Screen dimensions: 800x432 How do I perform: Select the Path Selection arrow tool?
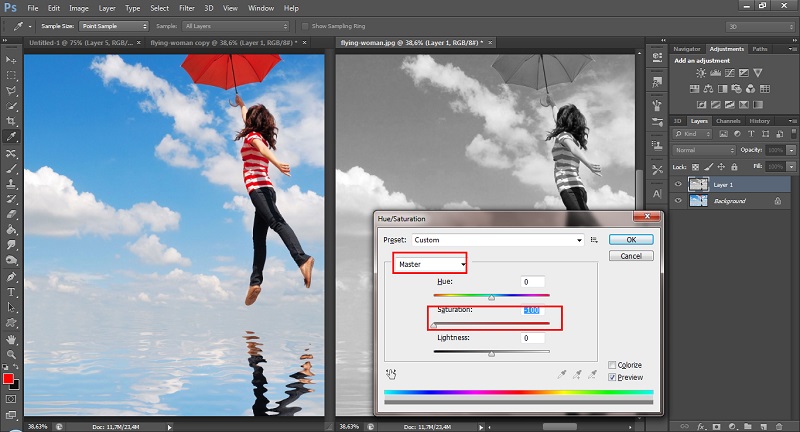click(11, 308)
